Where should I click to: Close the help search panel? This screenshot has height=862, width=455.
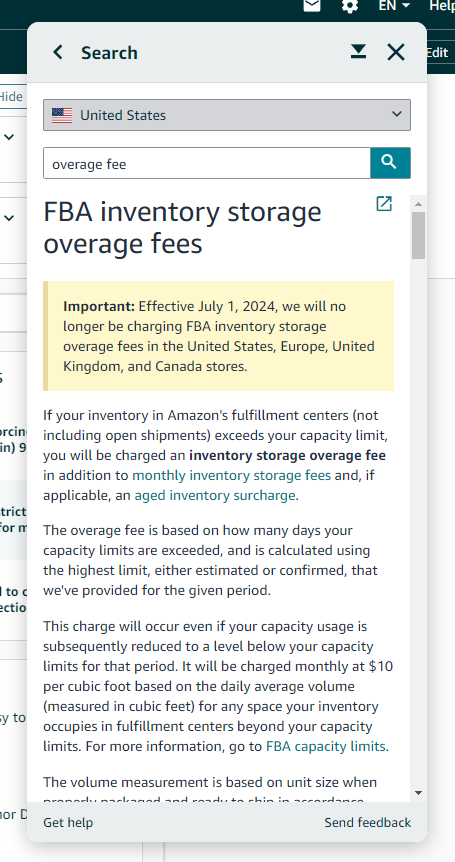[396, 52]
